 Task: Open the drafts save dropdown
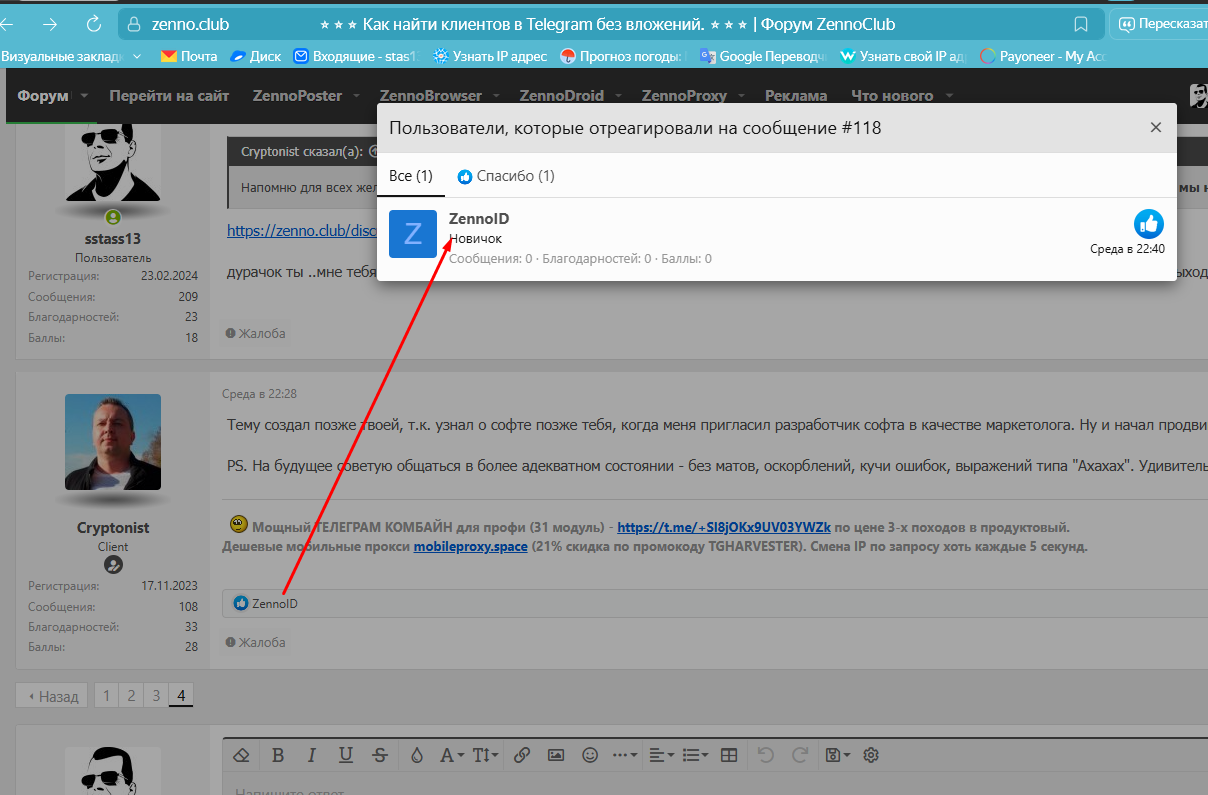click(838, 755)
